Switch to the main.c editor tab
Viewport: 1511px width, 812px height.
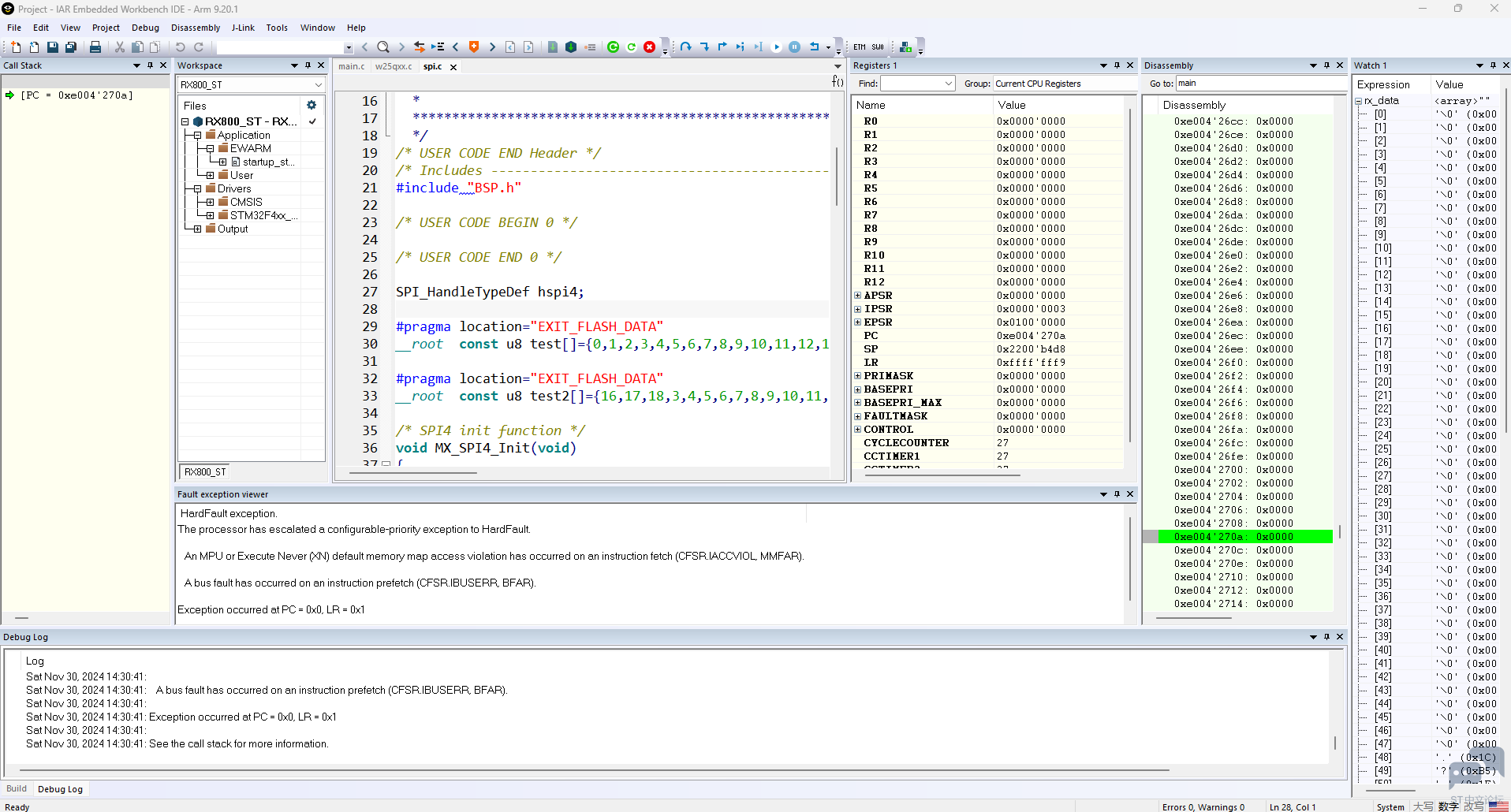352,66
